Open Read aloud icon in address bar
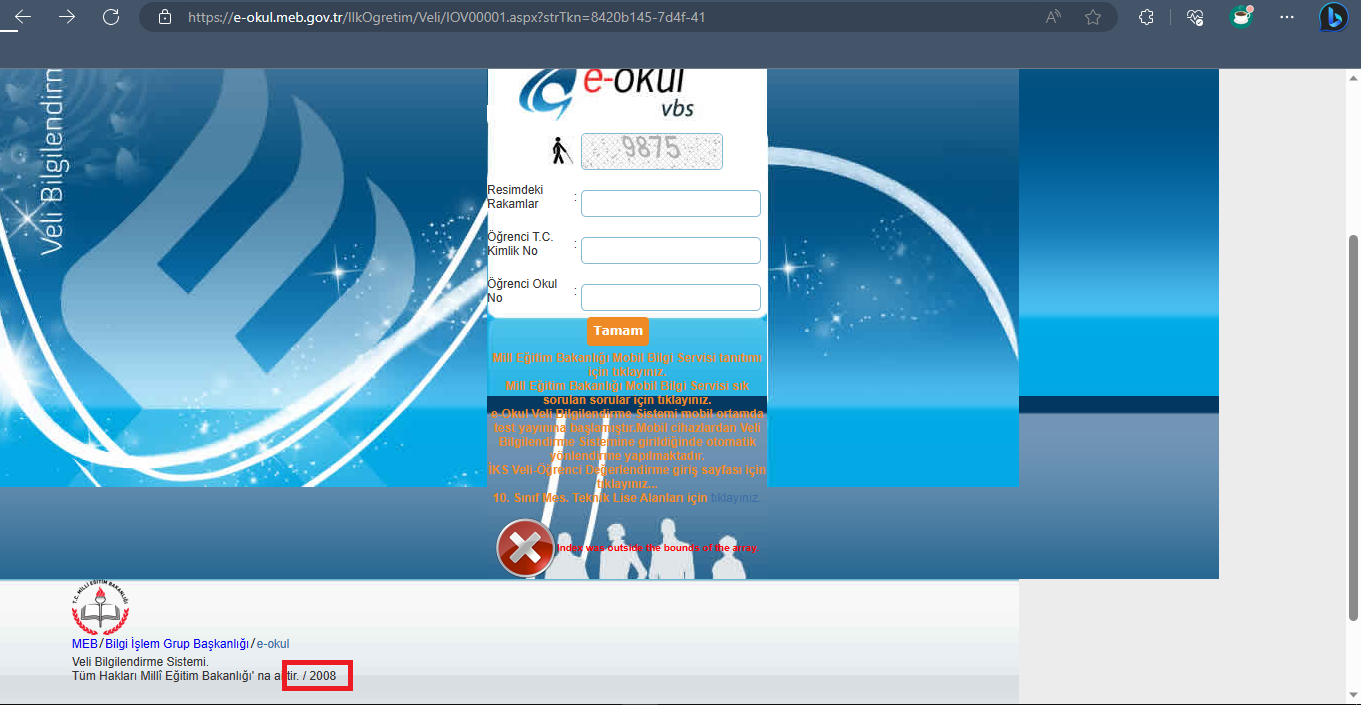This screenshot has width=1361, height=705. pyautogui.click(x=1053, y=17)
